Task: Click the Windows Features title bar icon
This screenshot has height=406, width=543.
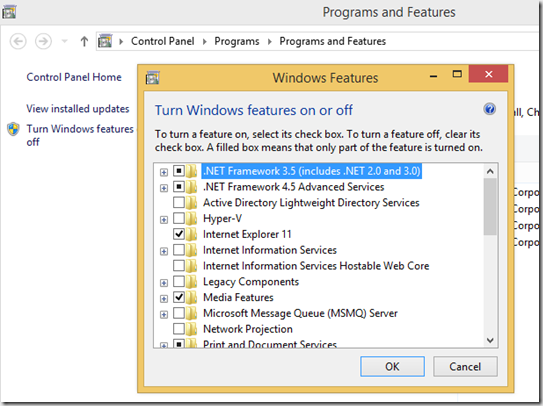Action: pos(152,78)
